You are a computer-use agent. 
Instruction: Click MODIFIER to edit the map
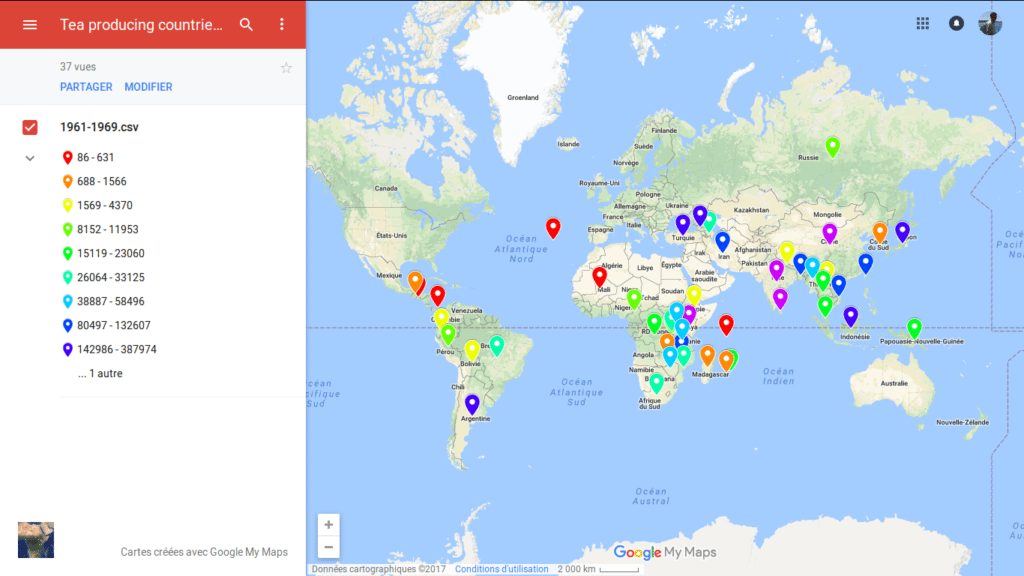[x=148, y=87]
